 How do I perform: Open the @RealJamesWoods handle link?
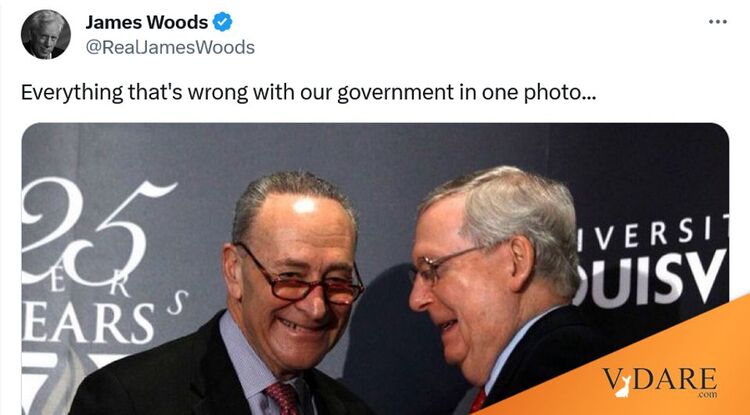coord(170,47)
